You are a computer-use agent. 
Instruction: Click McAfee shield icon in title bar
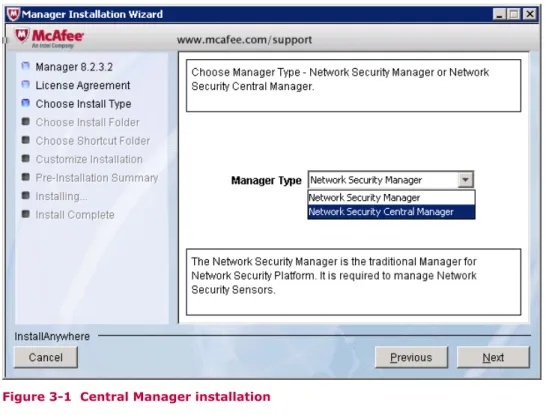[13, 14]
